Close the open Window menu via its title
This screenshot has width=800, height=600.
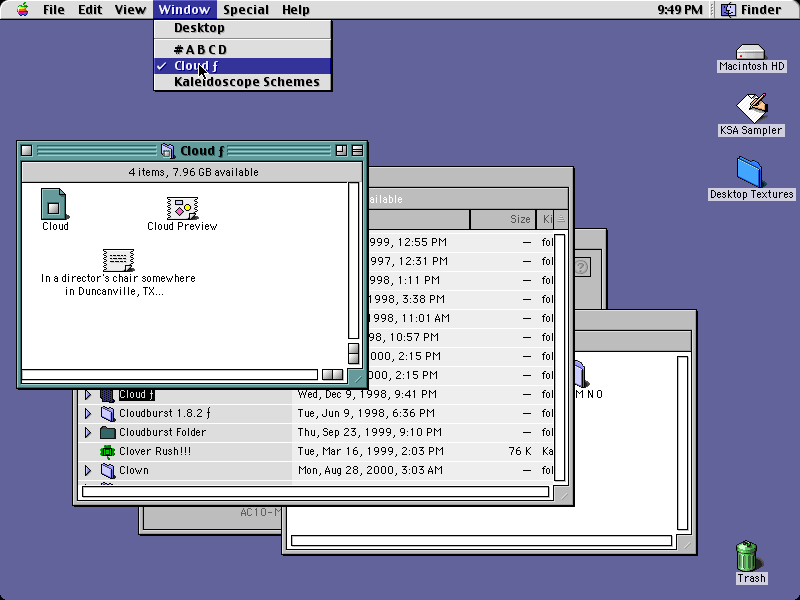pyautogui.click(x=184, y=10)
